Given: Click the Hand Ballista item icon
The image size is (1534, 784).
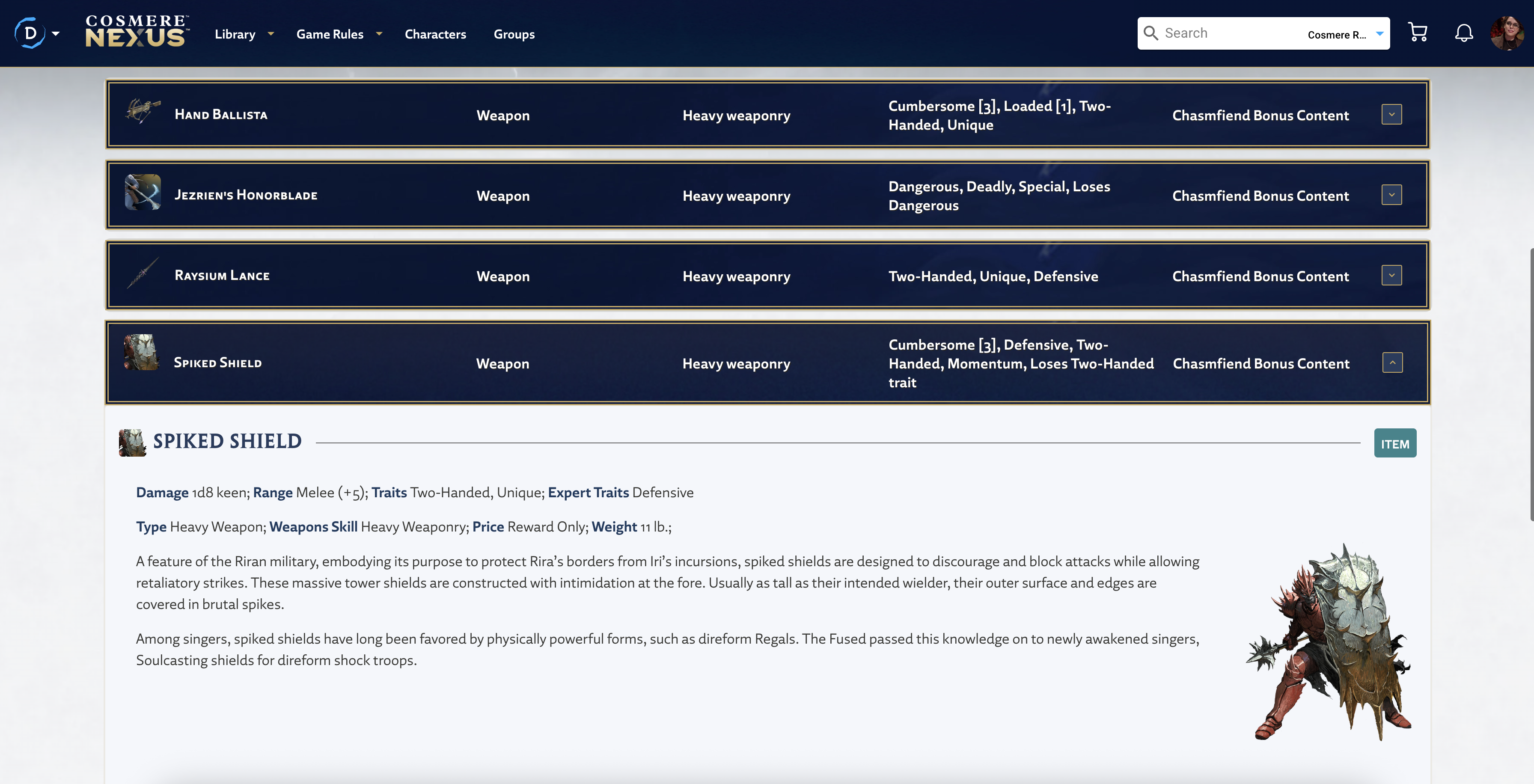Looking at the screenshot, I should 143,111.
